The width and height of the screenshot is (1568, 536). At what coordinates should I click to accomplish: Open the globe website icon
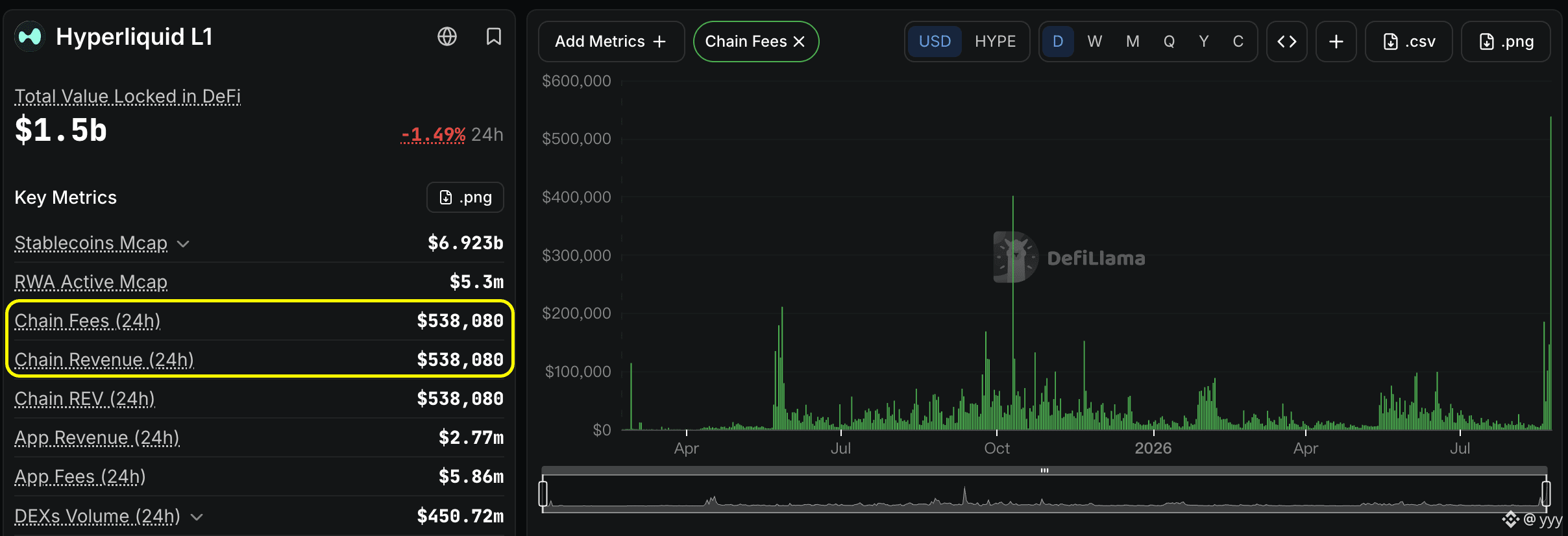(447, 36)
